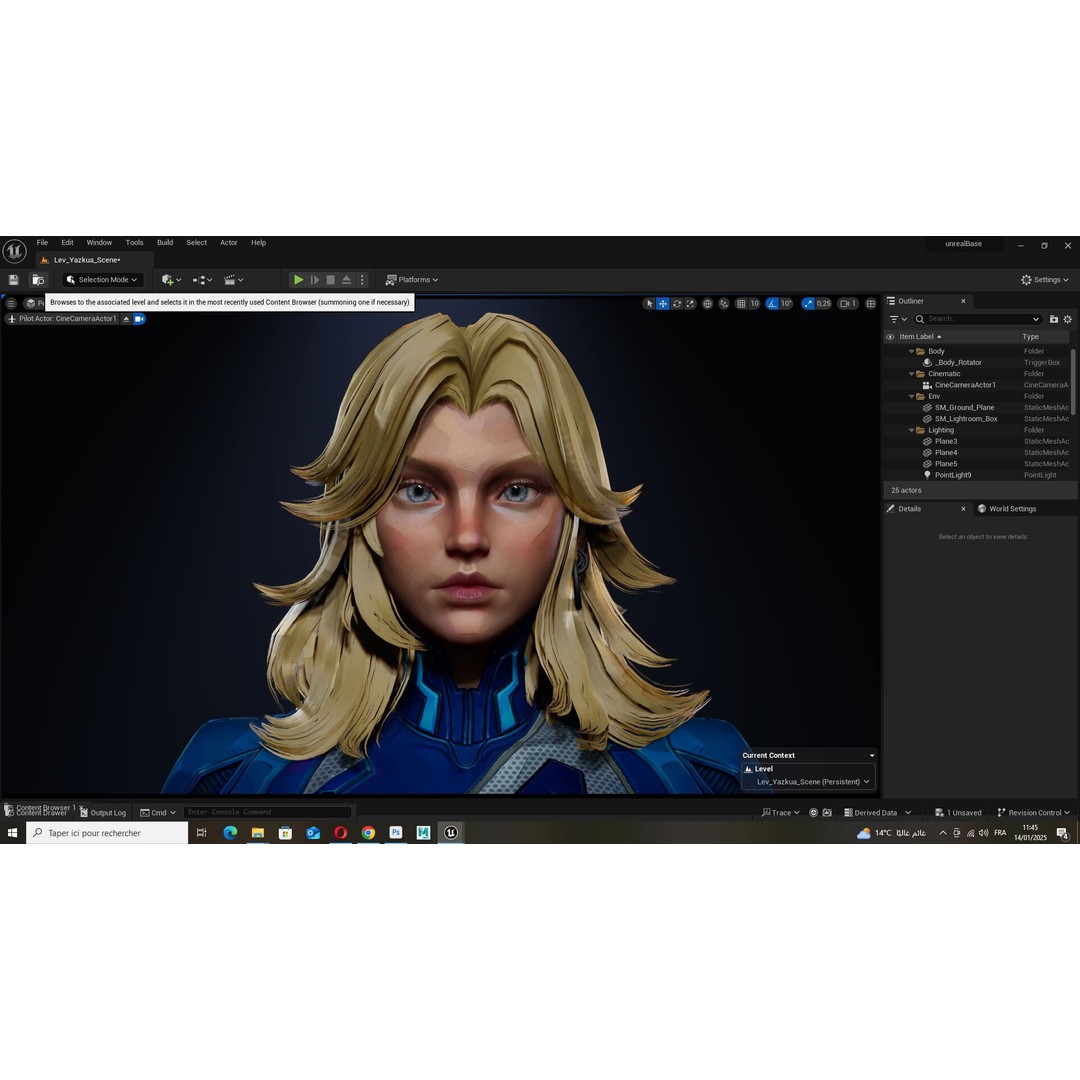
Task: Select _Body_Rotator in the Outliner
Action: click(976, 362)
